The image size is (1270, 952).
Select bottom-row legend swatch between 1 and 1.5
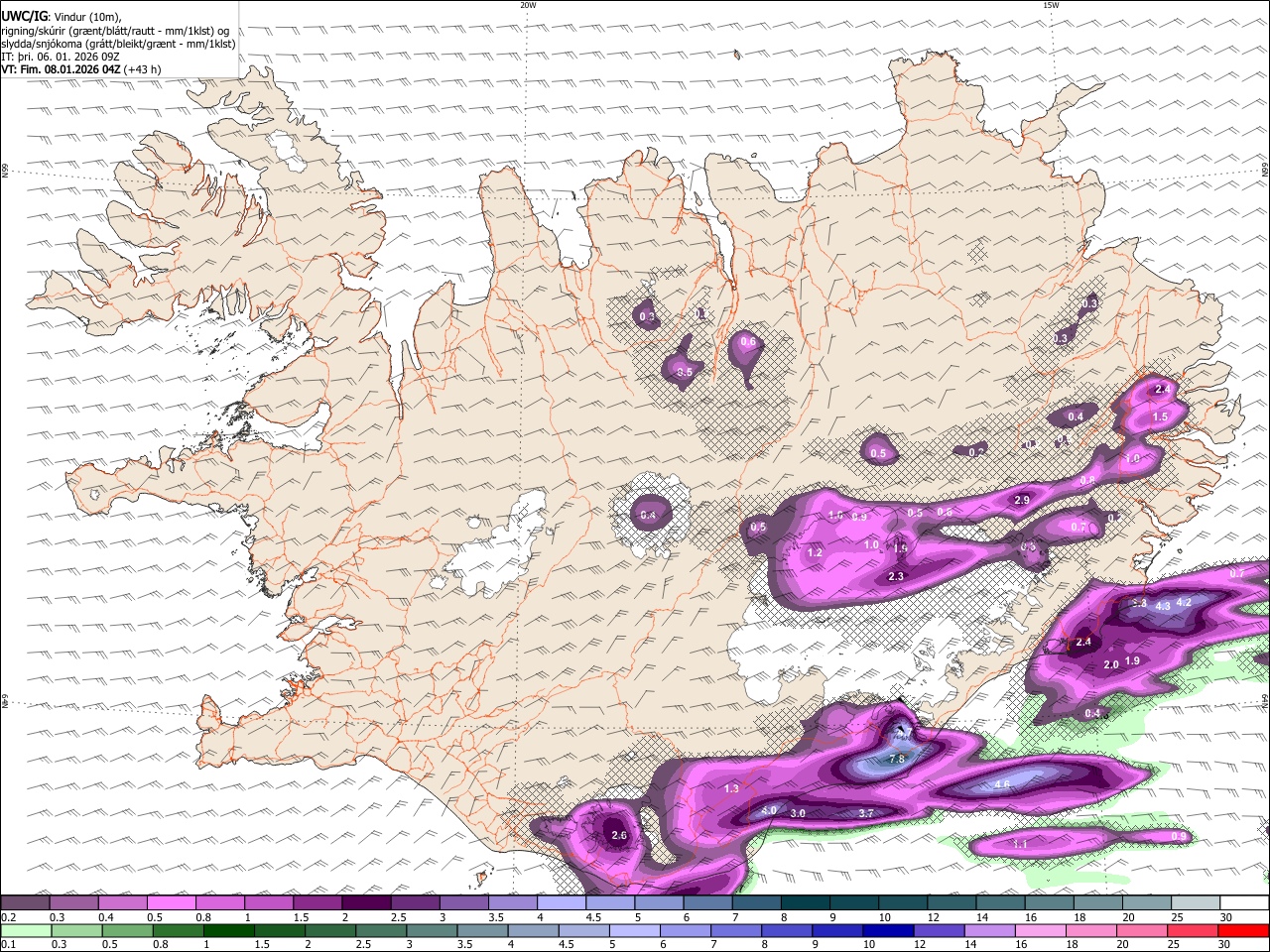tap(229, 931)
